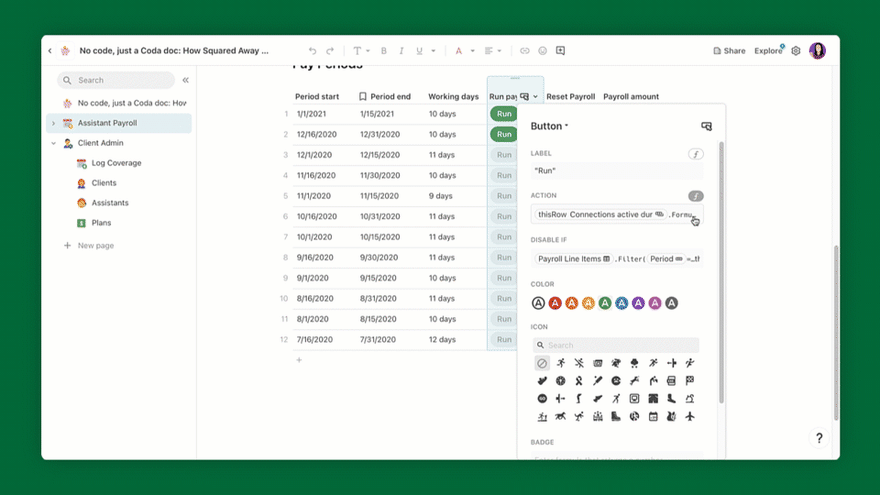Toggle formula mode for the Label field
The width and height of the screenshot is (880, 495).
(x=695, y=154)
